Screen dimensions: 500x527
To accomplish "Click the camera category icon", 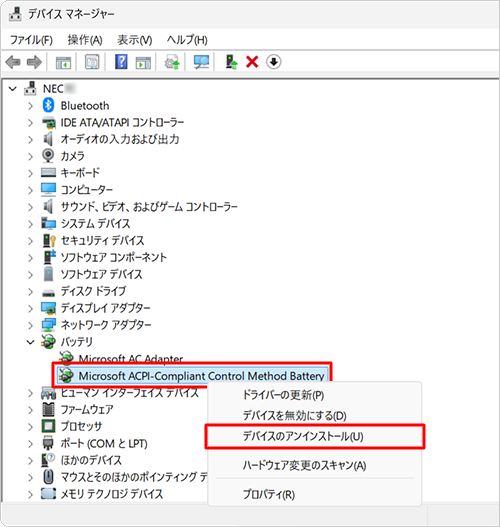I will [48, 156].
